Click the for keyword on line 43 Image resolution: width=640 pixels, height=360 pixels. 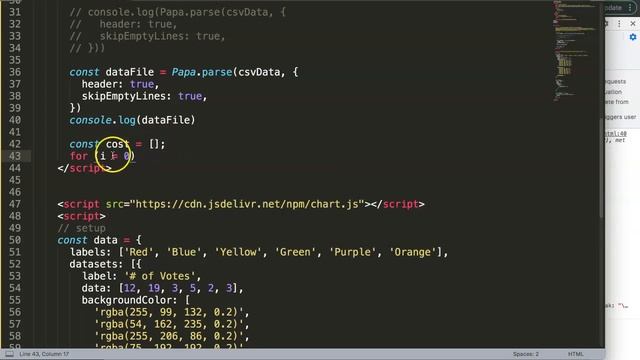point(78,156)
